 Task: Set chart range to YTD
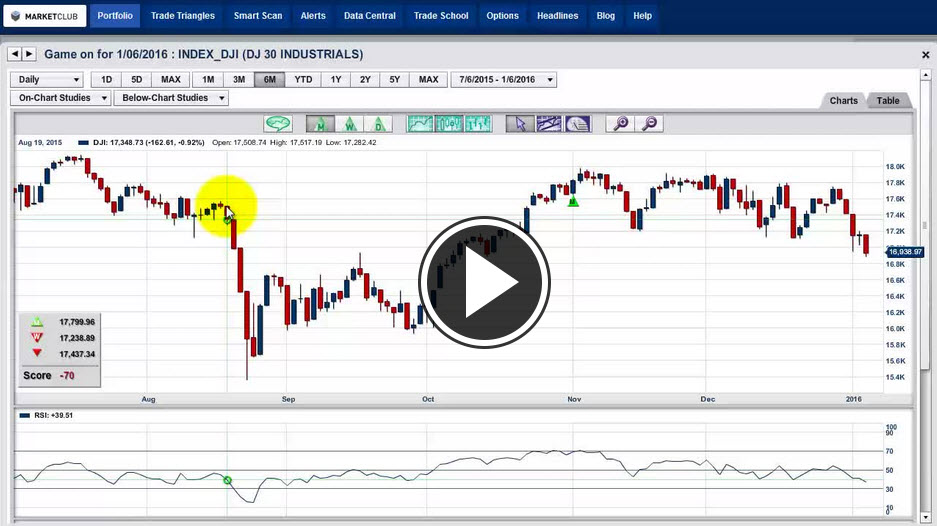point(303,80)
